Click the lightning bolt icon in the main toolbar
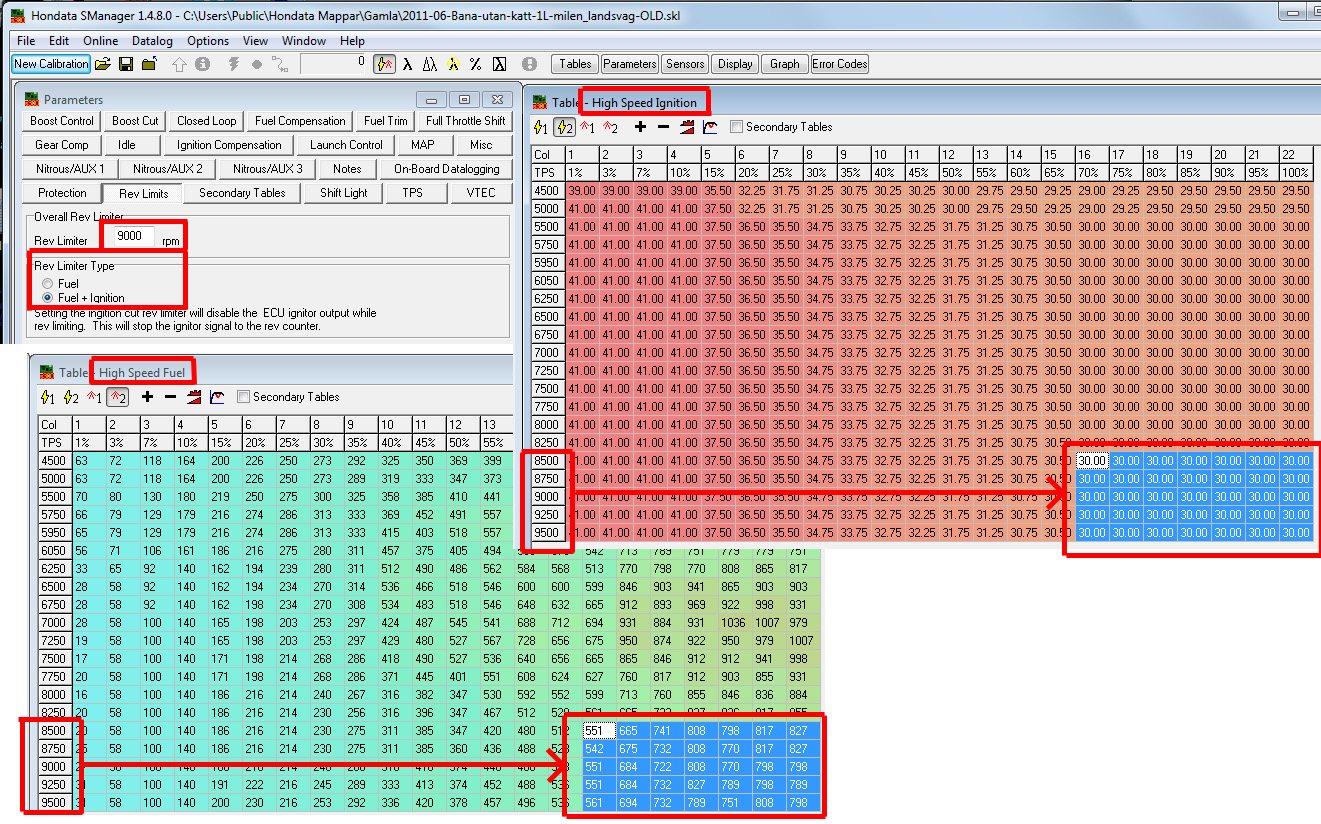This screenshot has height=824, width=1321. pos(234,64)
